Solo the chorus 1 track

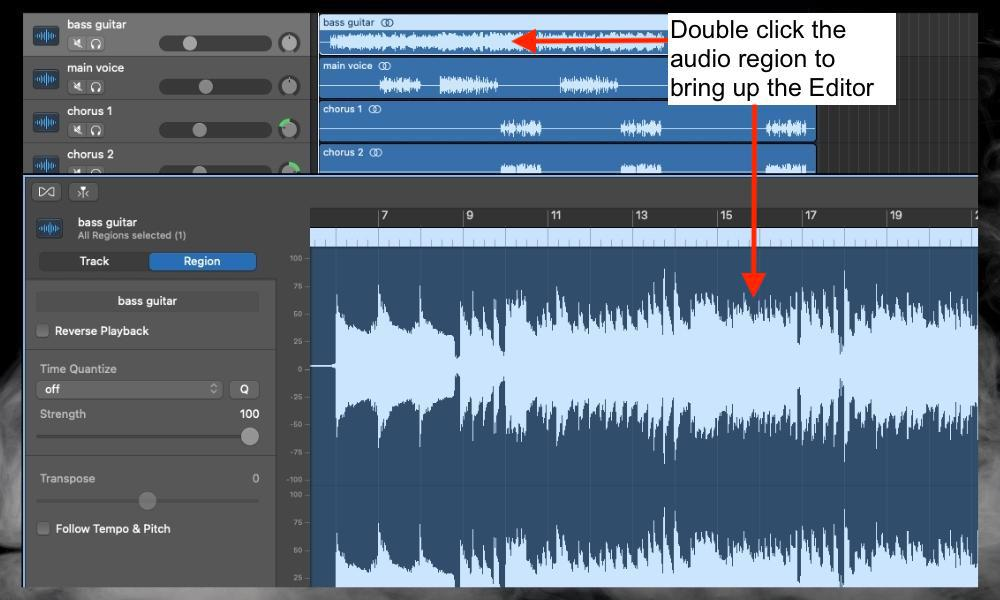tap(96, 130)
